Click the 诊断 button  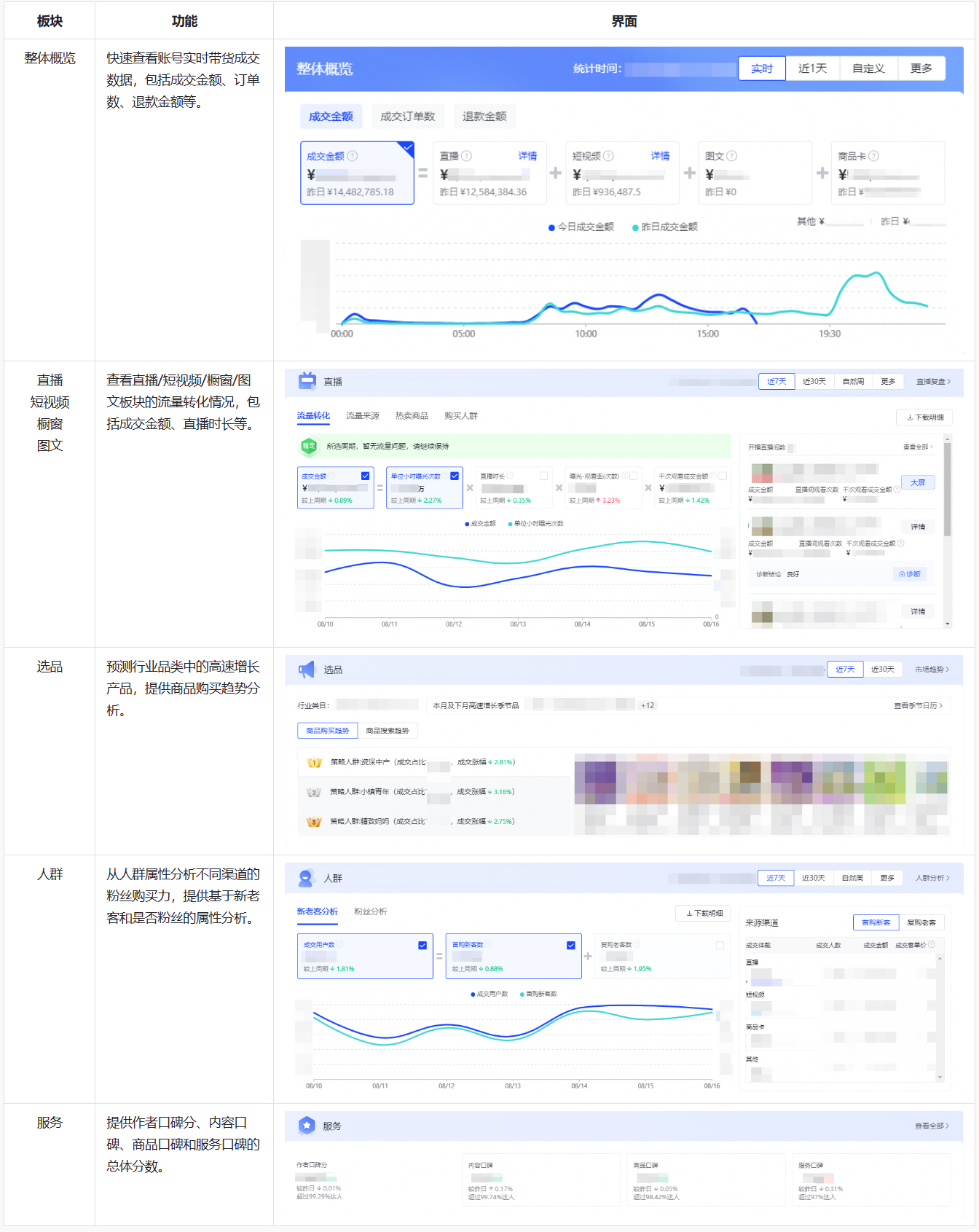click(x=910, y=574)
